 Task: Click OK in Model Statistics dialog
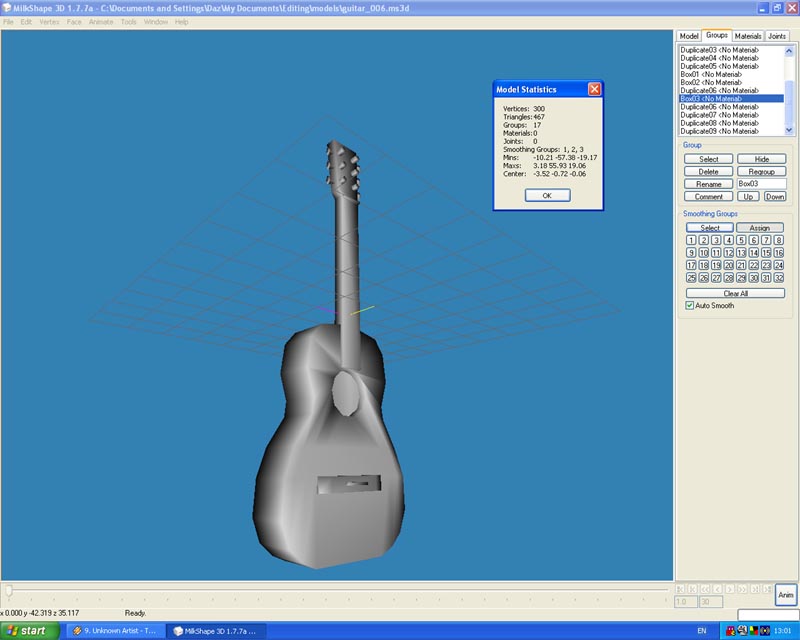click(547, 195)
